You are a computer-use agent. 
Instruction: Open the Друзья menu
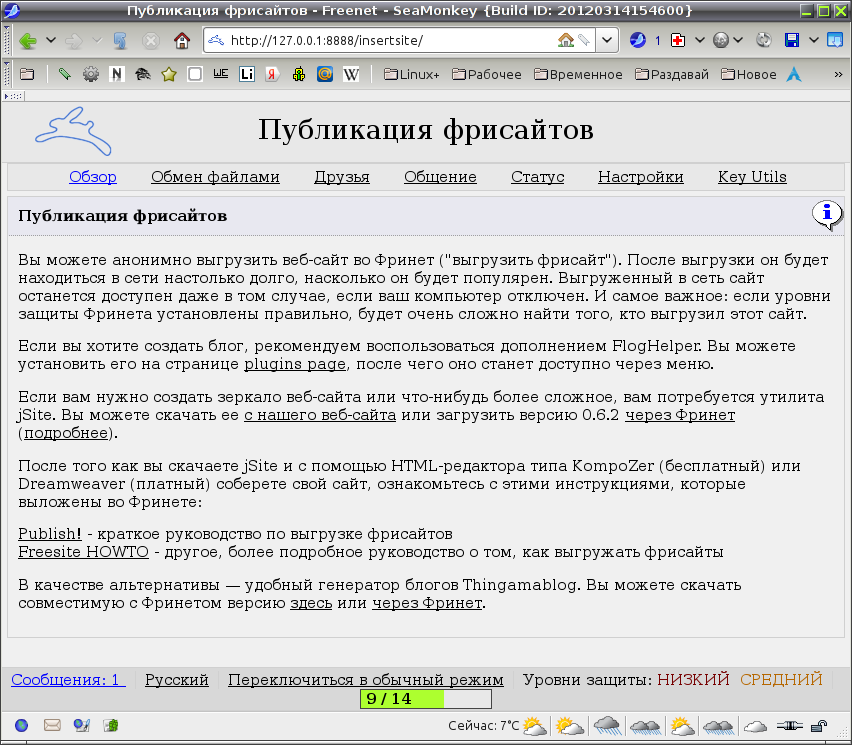tap(342, 177)
